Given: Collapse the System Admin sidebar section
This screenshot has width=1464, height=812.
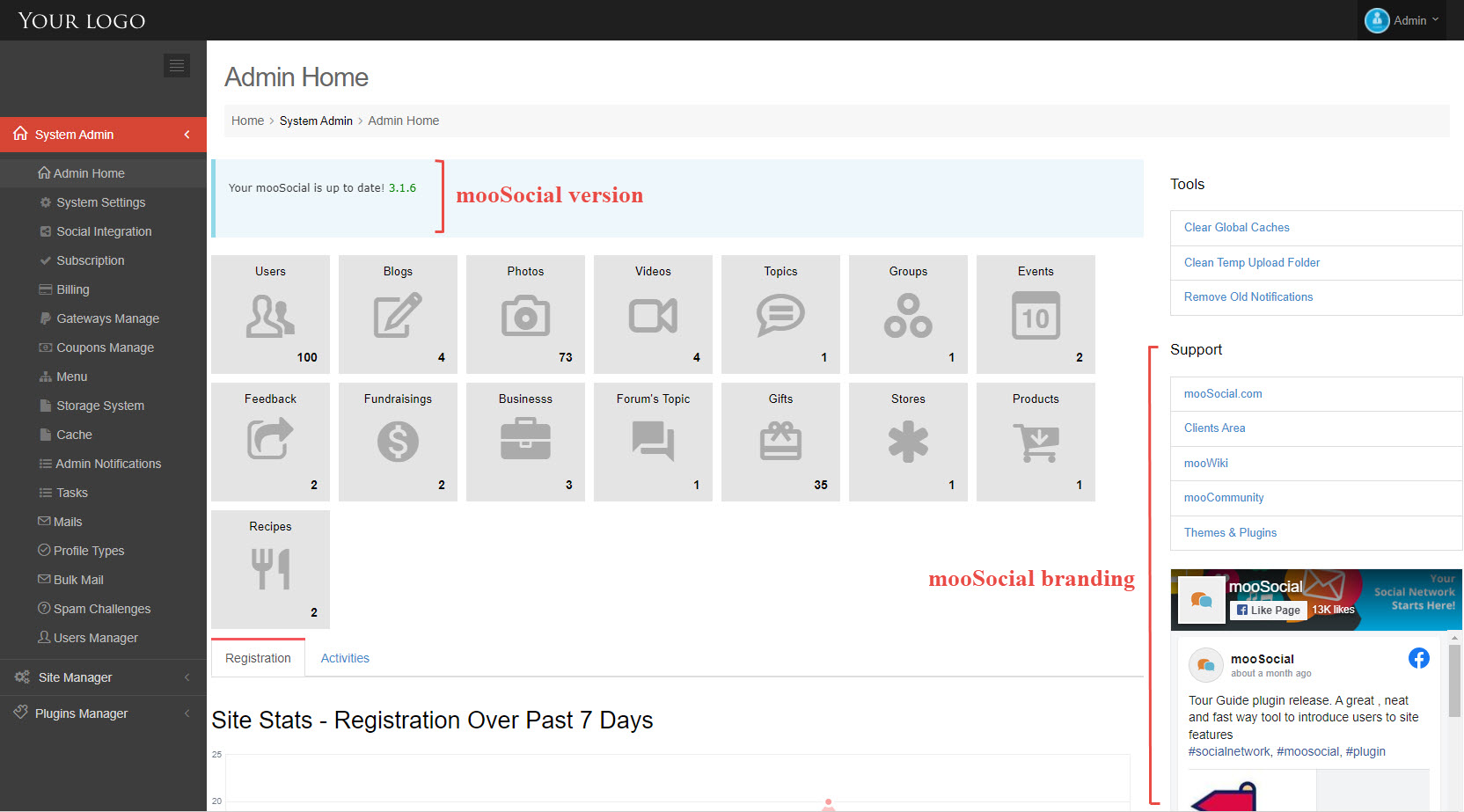Looking at the screenshot, I should 187,135.
